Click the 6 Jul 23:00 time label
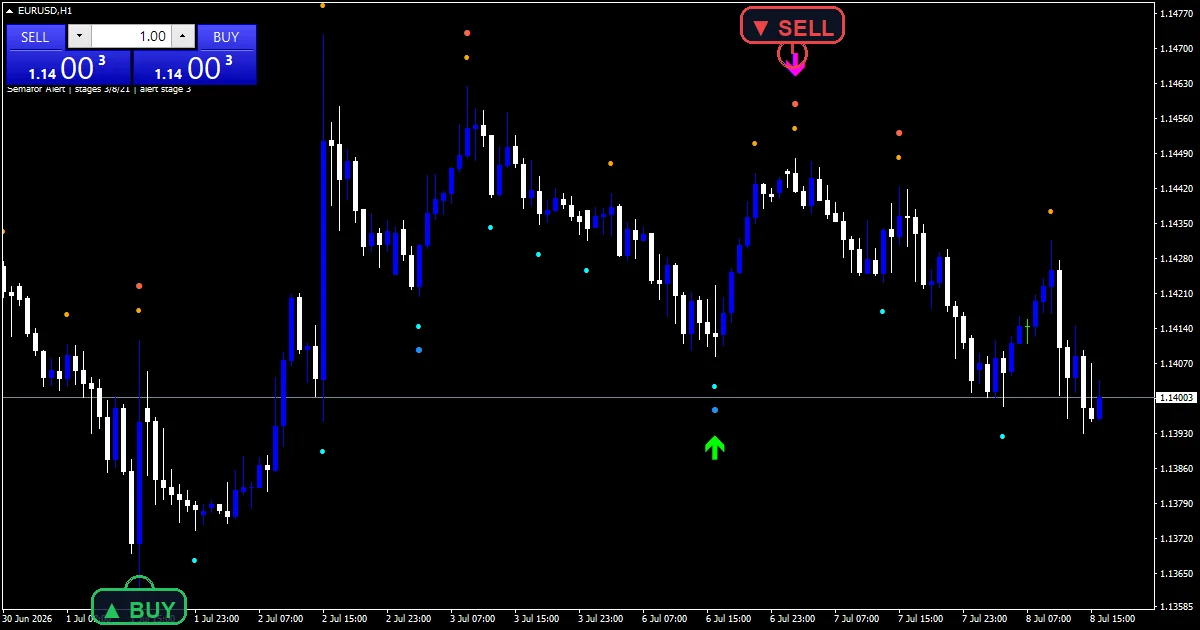Screen dimensions: 1200x630 point(793,619)
